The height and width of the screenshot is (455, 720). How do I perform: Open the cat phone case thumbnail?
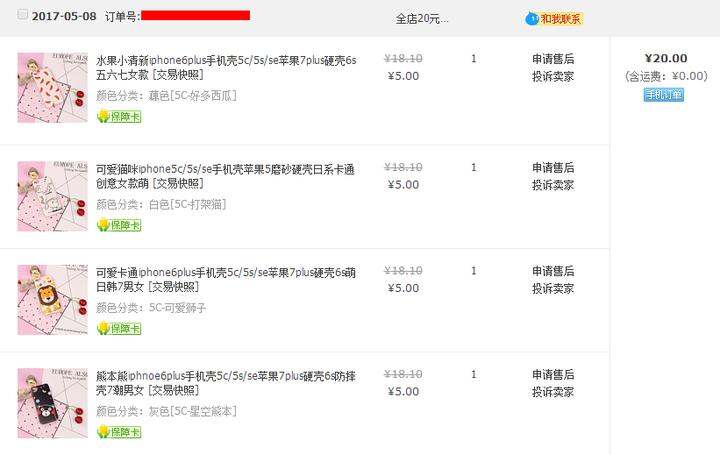[x=52, y=197]
